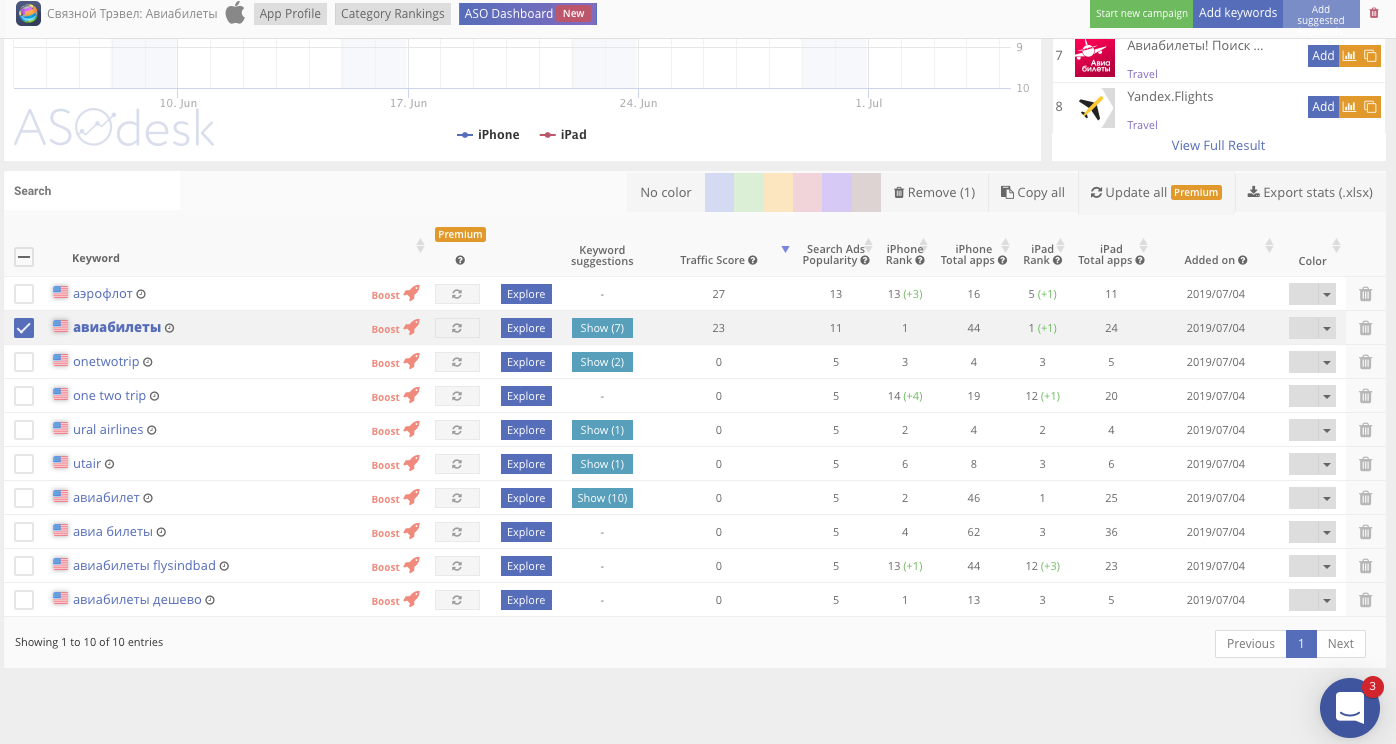Open the App Profile tab

(290, 14)
